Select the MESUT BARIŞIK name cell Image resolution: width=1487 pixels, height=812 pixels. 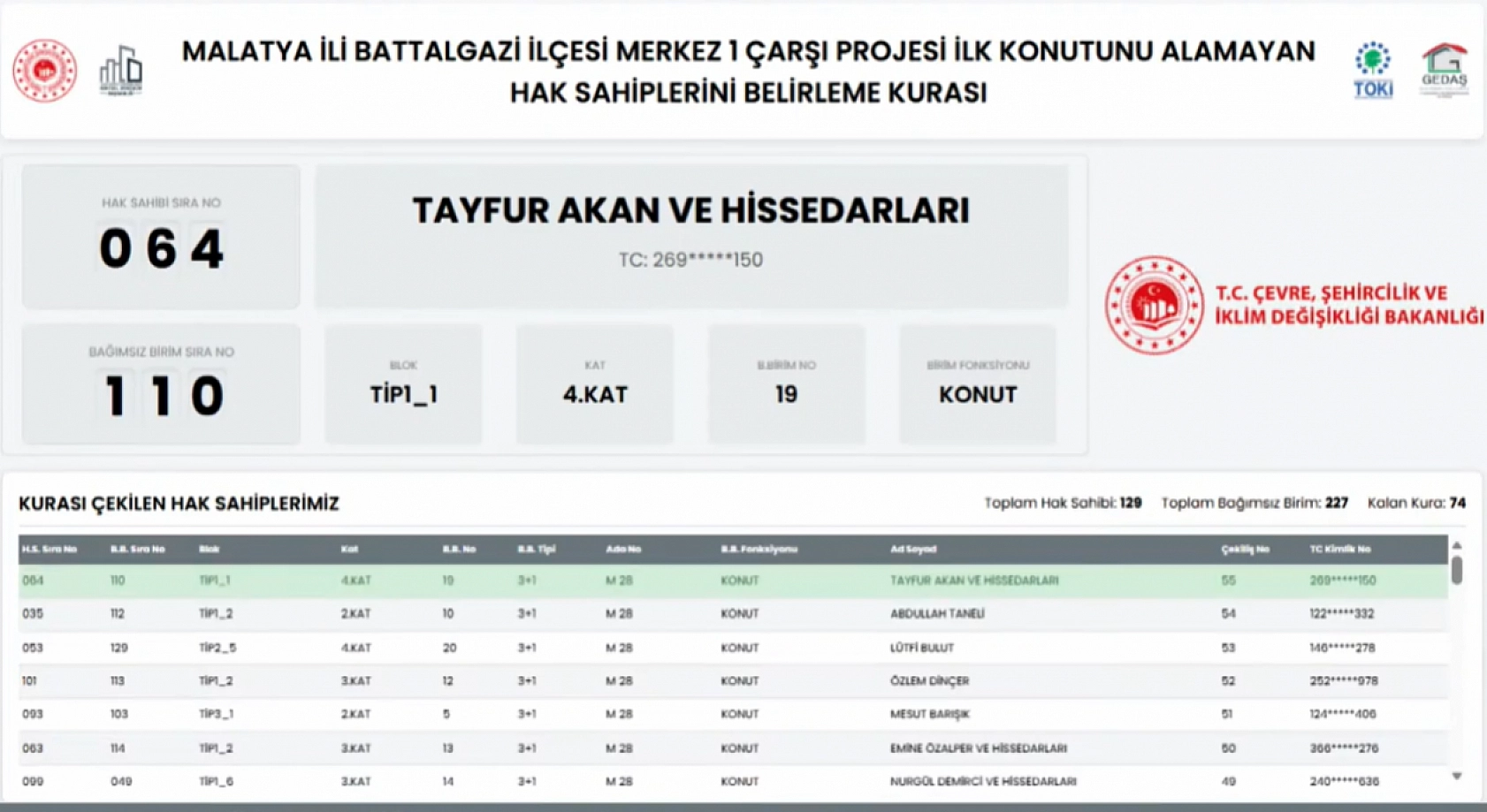pos(929,714)
